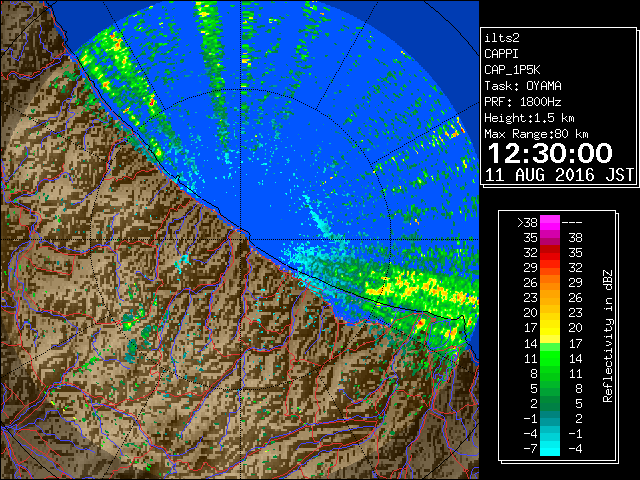Pick the yellow 17–20 dBZ color band

(x=550, y=328)
